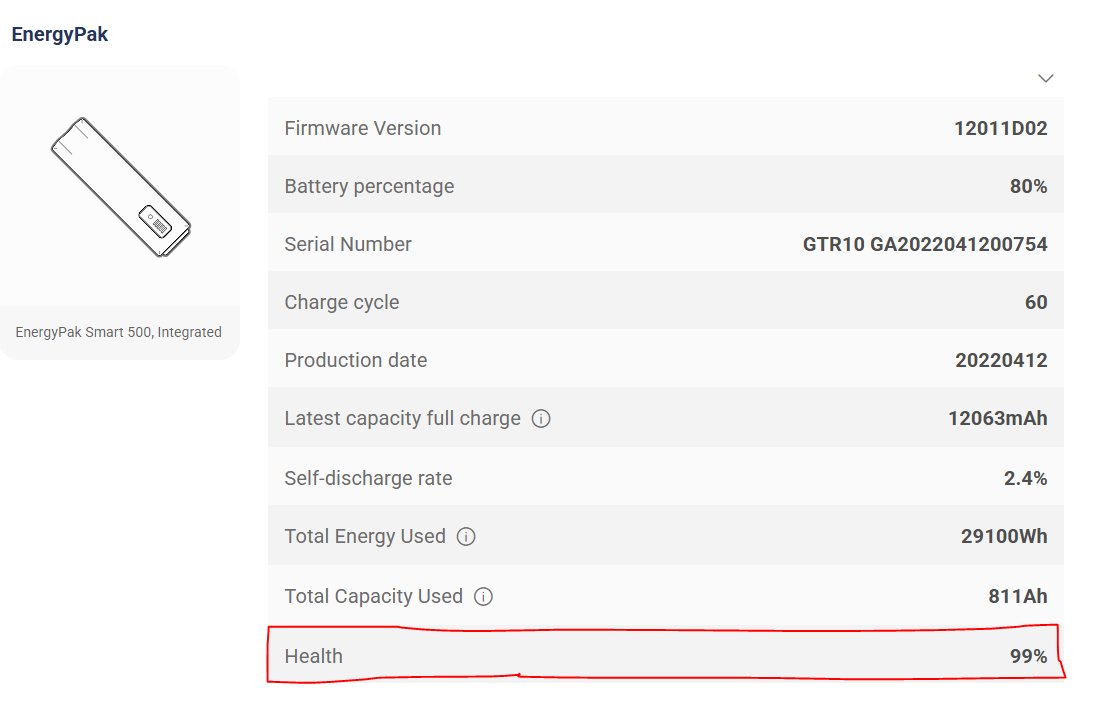Open info tooltip for Total Capacity Used
Screen dimensions: 1095x703
[x=484, y=597]
